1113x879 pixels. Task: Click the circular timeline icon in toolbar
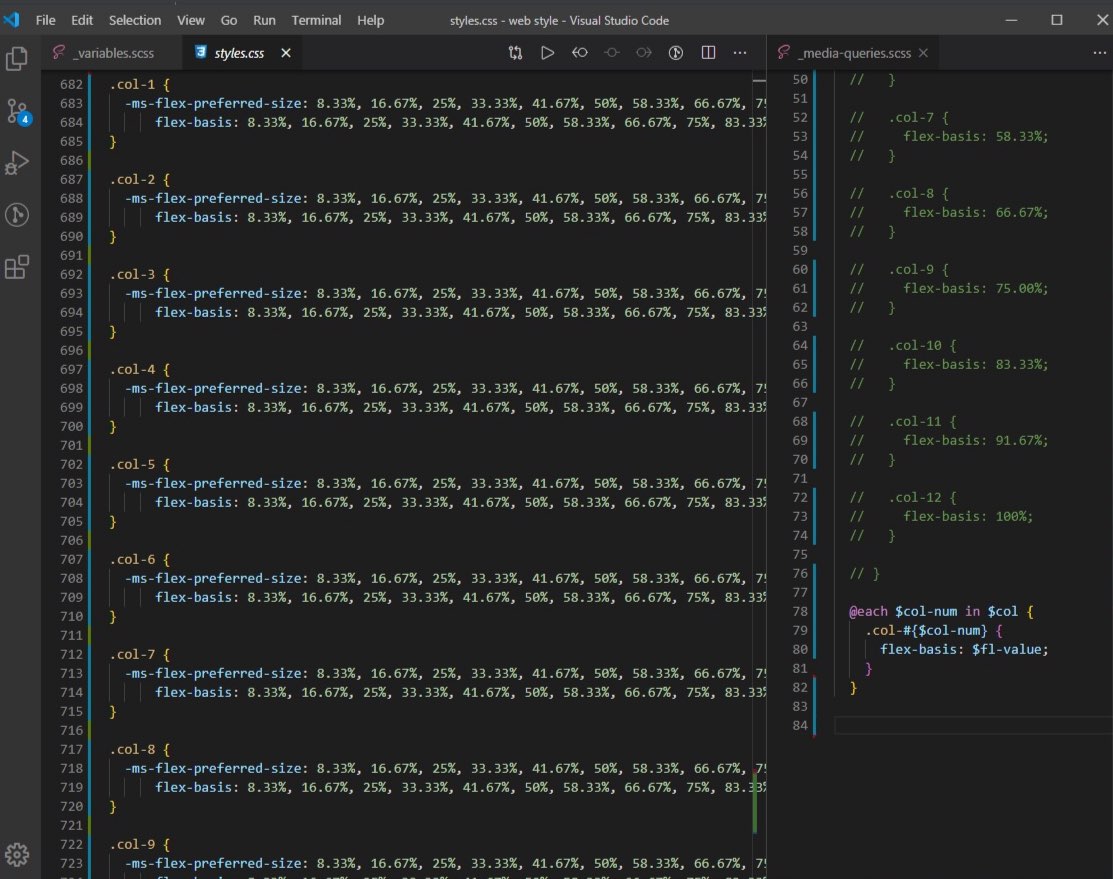point(676,53)
